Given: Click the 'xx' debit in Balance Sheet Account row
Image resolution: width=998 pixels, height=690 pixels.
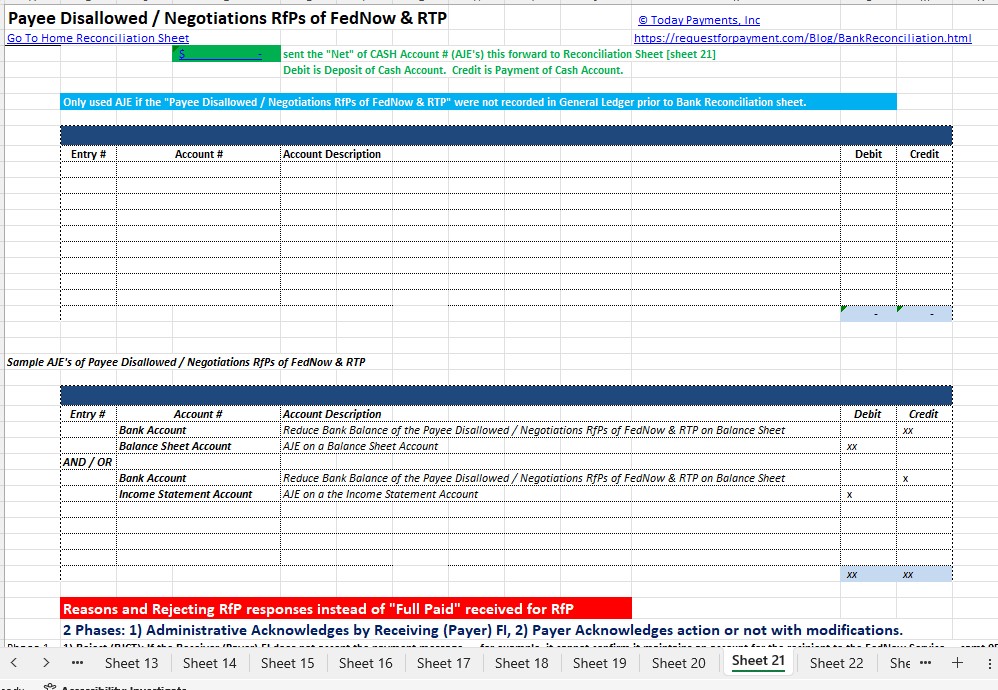Looking at the screenshot, I should 852,446.
